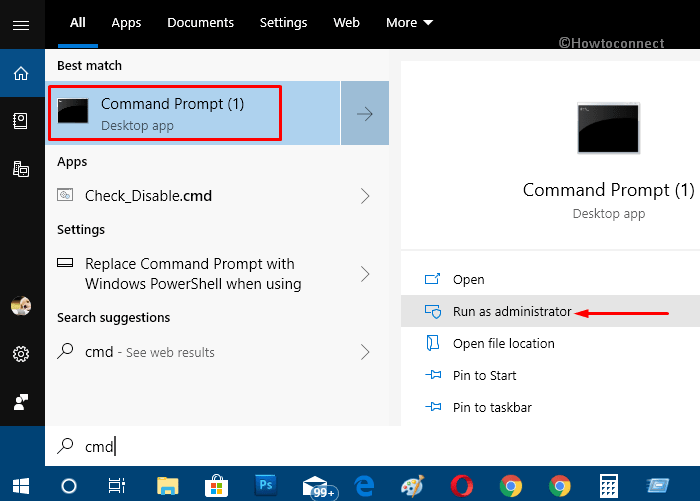
Task: Open File Explorer from the taskbar
Action: coord(168,486)
